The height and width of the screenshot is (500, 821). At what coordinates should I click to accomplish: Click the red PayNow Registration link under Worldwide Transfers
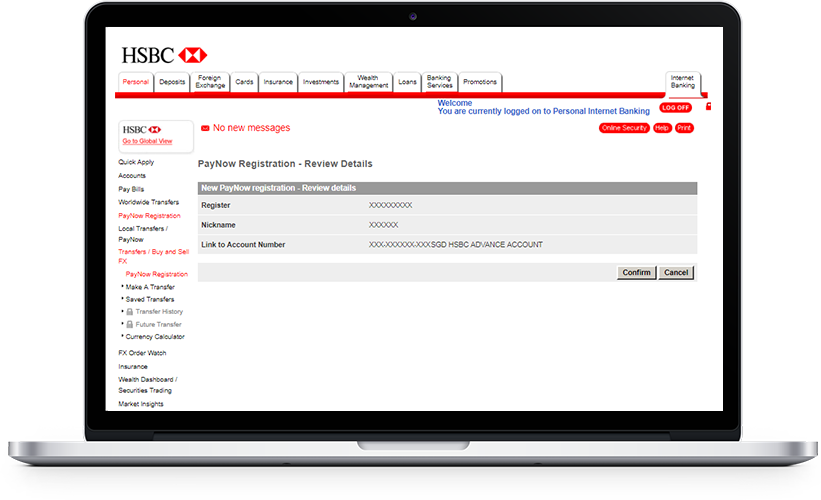tap(149, 216)
